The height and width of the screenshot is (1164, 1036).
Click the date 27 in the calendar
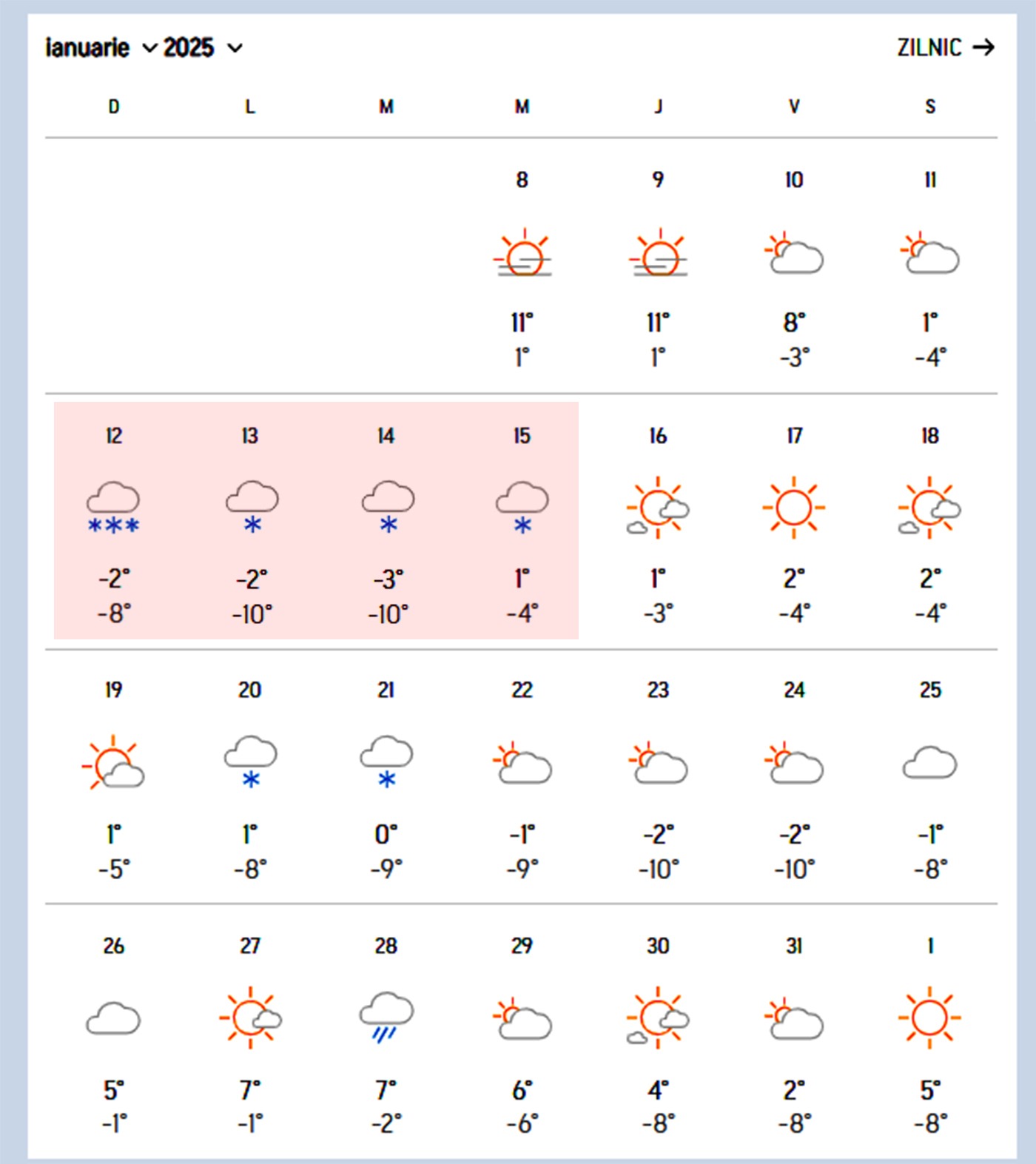[x=250, y=946]
